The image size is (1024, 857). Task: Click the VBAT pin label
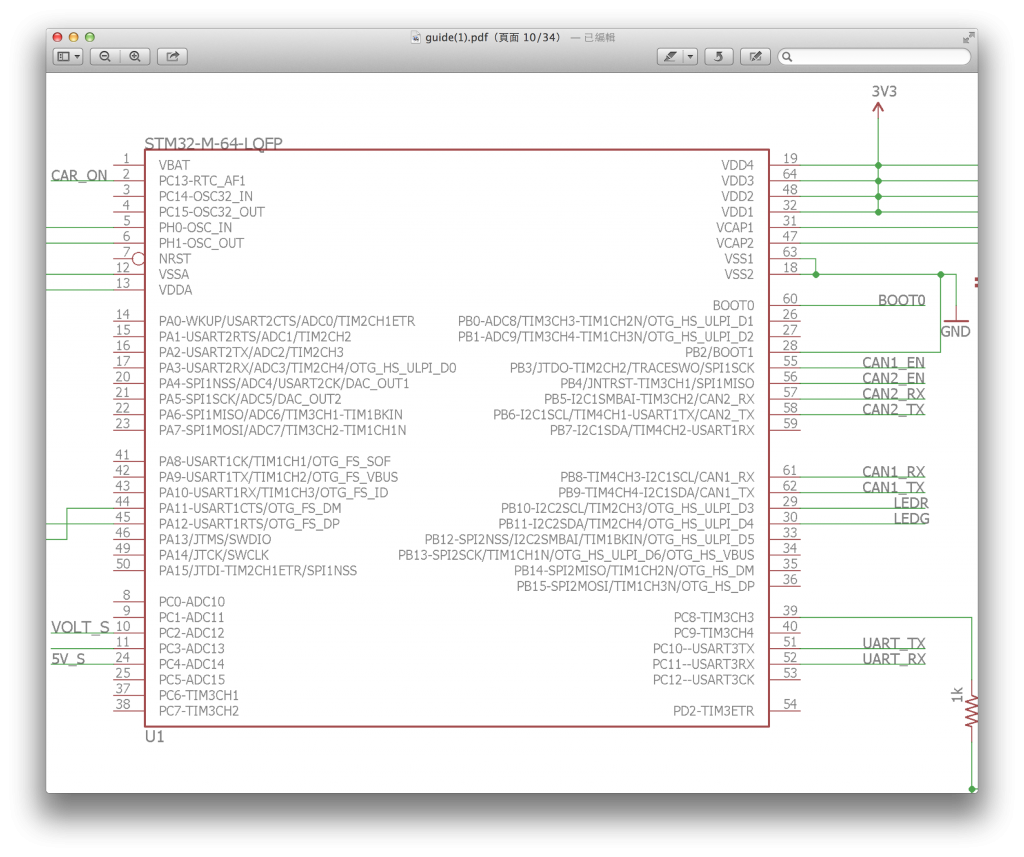tap(174, 165)
